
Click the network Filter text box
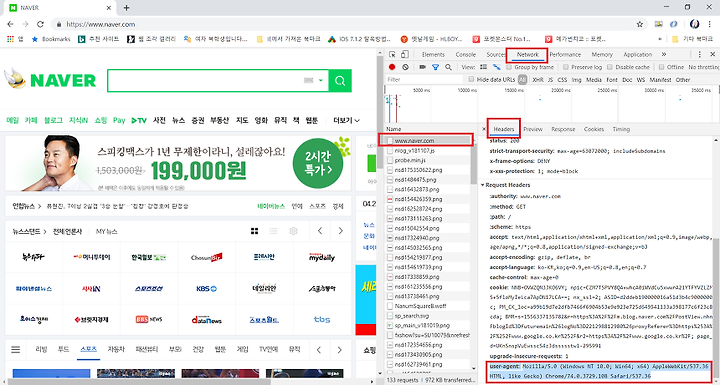(424, 79)
